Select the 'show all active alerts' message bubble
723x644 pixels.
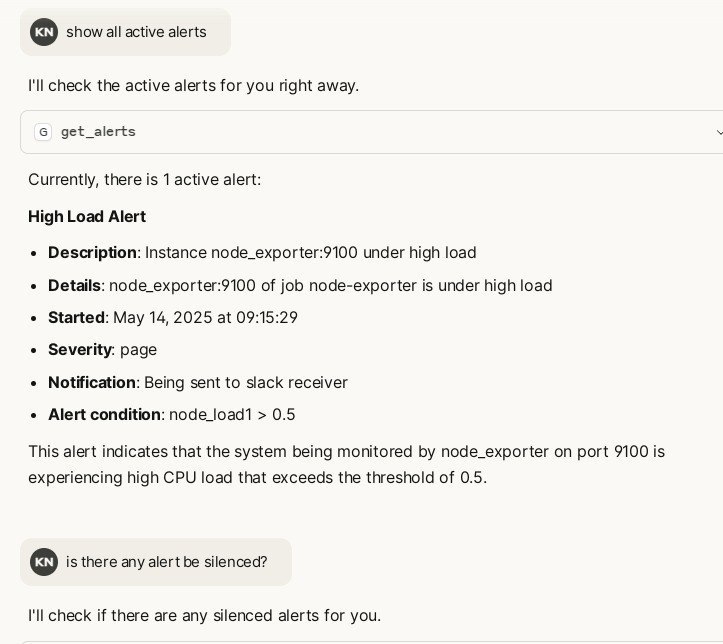136,32
